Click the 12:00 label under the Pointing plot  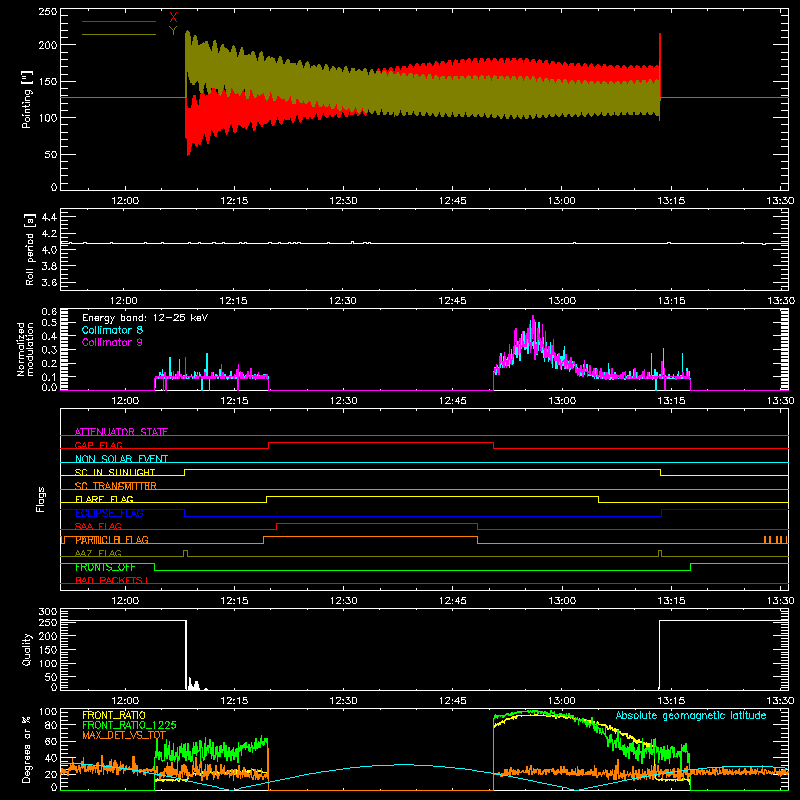click(124, 201)
